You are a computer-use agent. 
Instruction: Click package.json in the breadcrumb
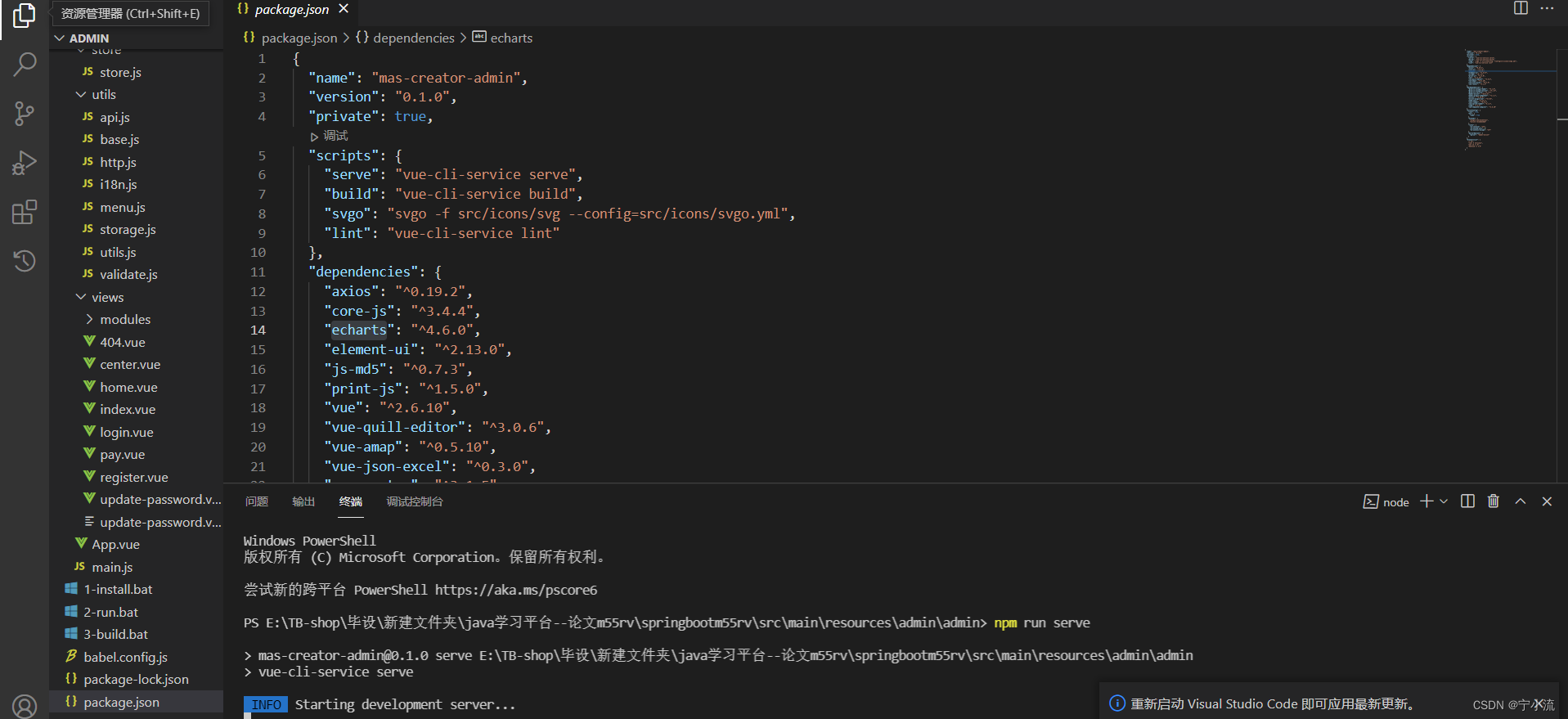[x=299, y=38]
